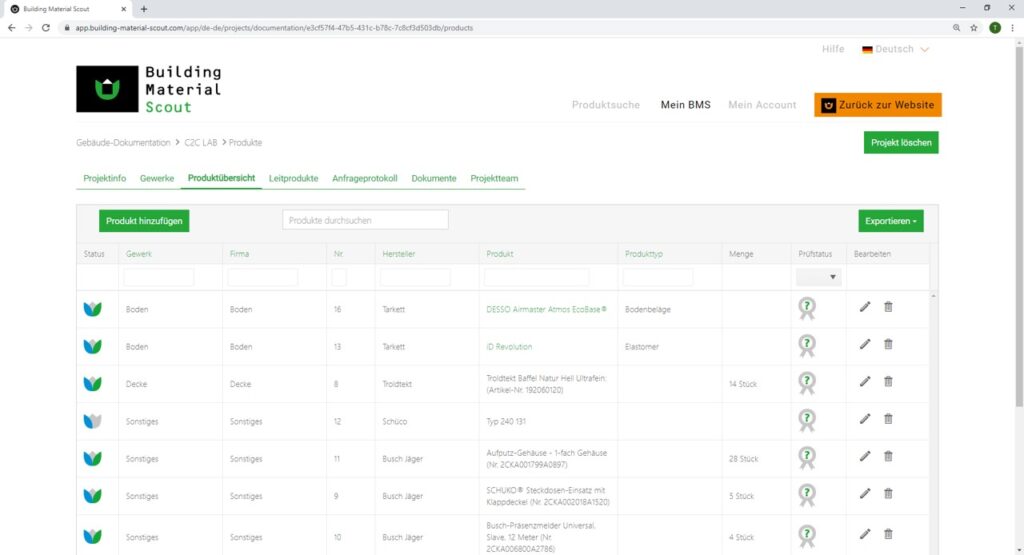Image resolution: width=1024 pixels, height=555 pixels.
Task: Sort table by Produkt column header
Action: click(x=500, y=254)
